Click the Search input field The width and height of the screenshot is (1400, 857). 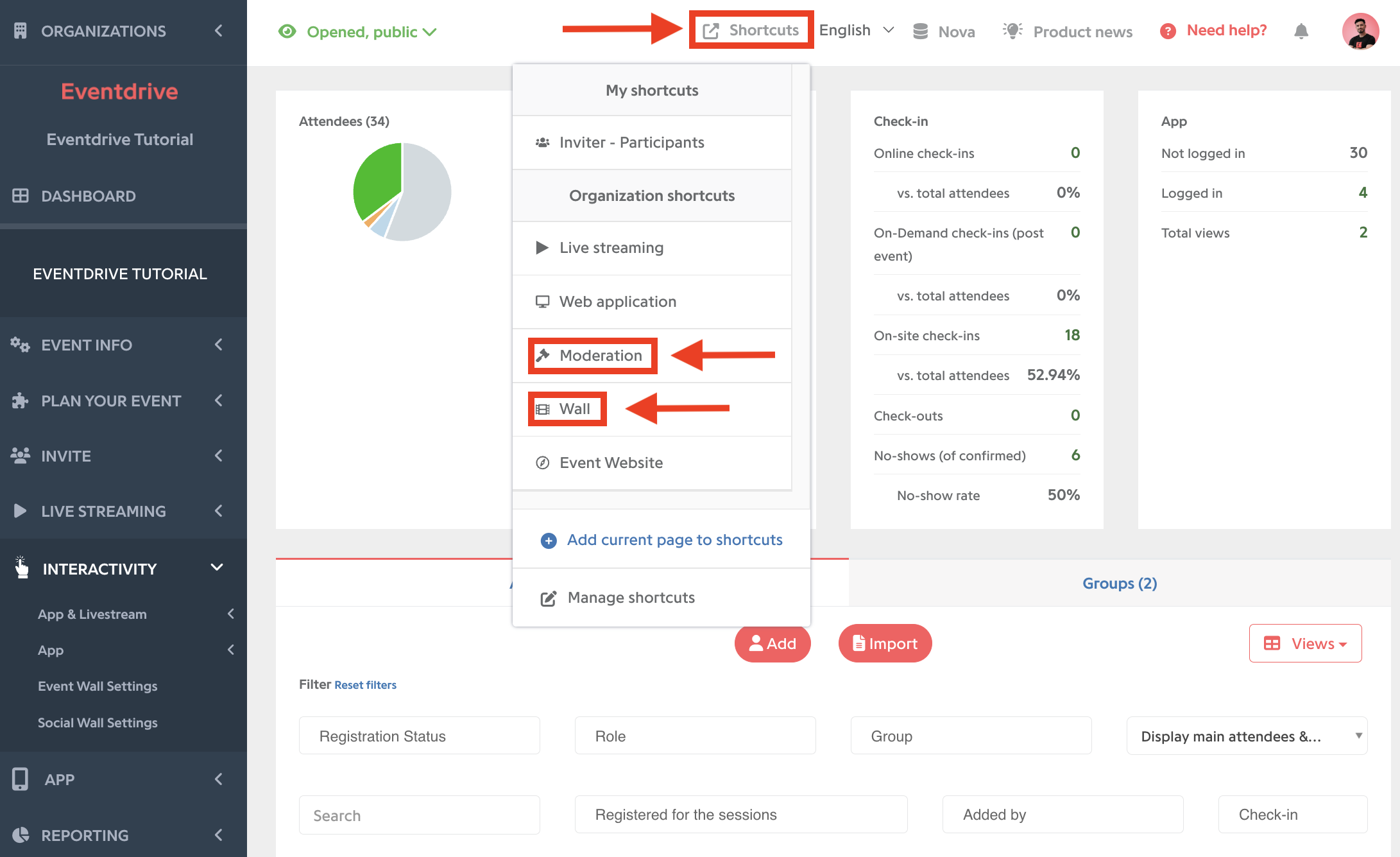[x=419, y=815]
